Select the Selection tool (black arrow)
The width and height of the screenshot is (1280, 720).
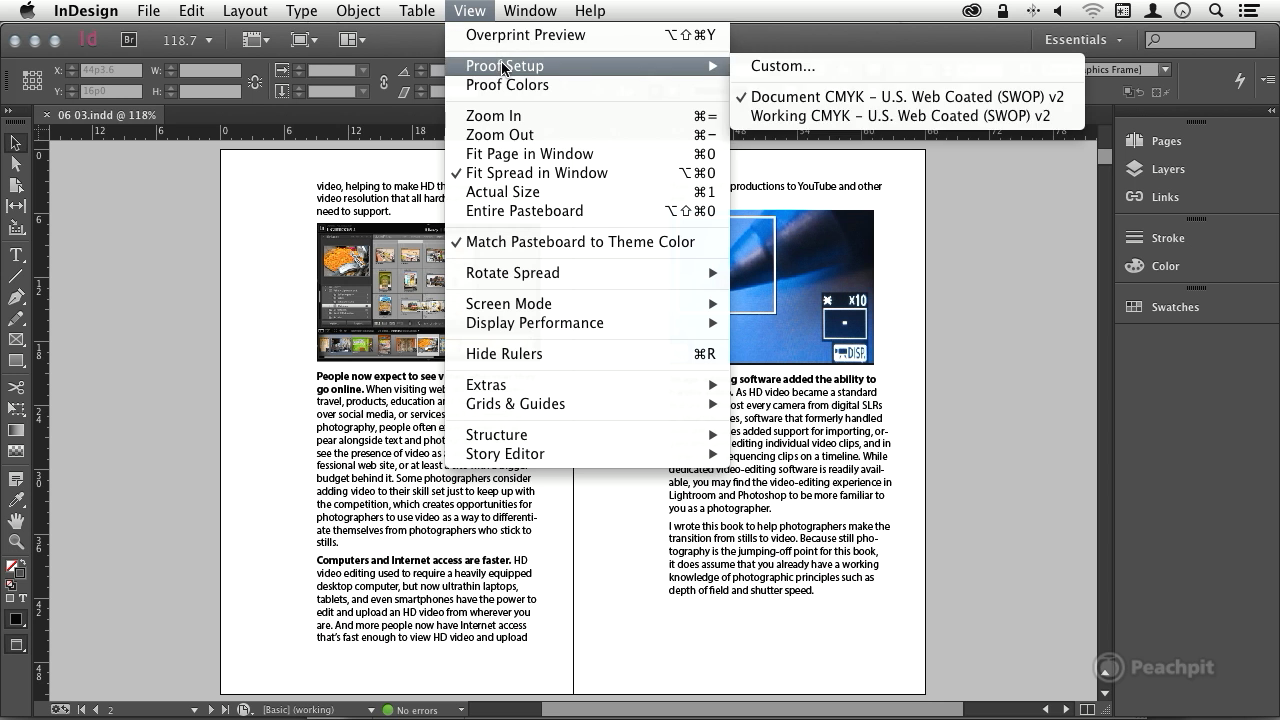tap(16, 144)
